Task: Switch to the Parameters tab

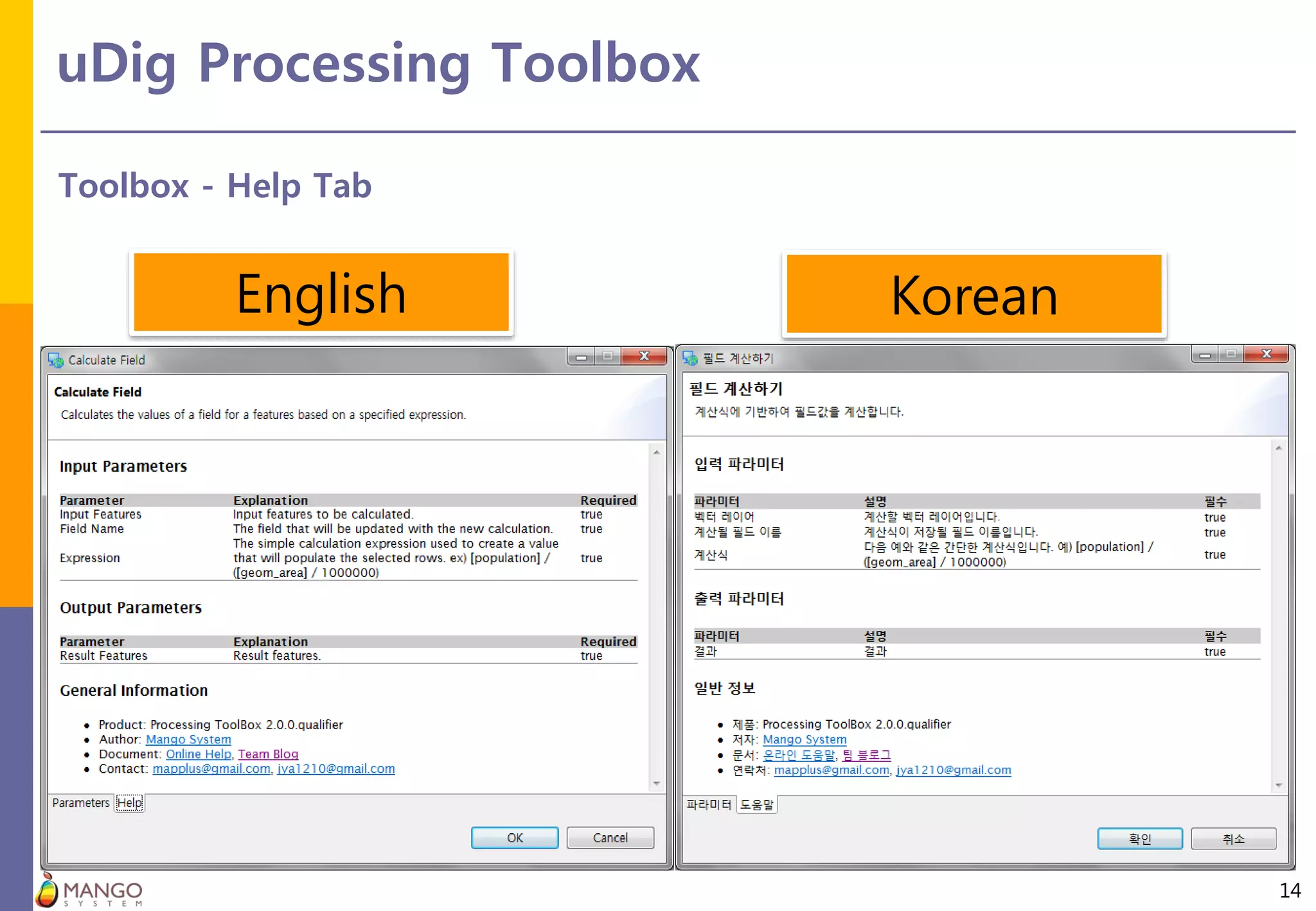Action: 81,803
